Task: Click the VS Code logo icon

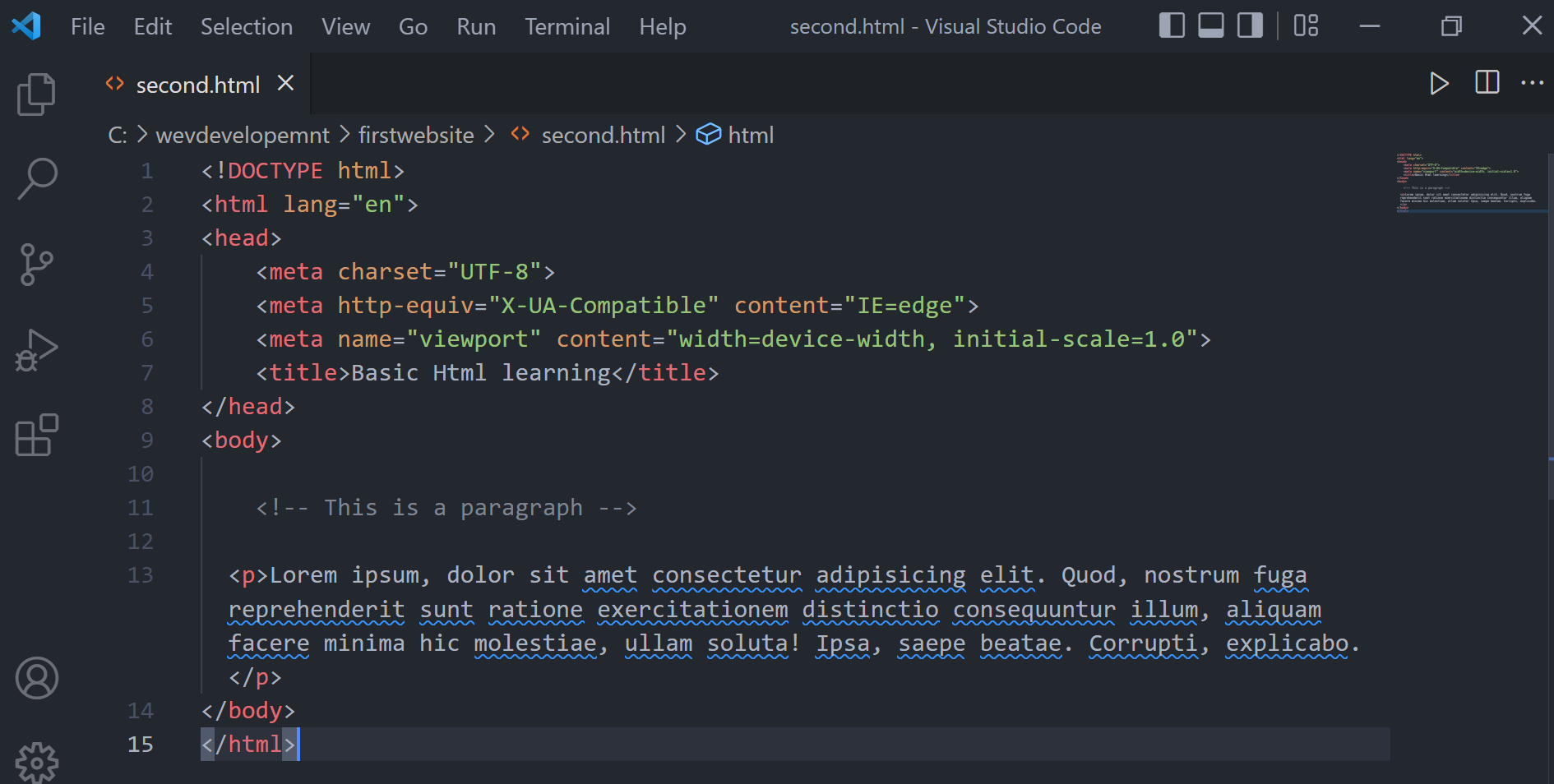Action: tap(26, 26)
